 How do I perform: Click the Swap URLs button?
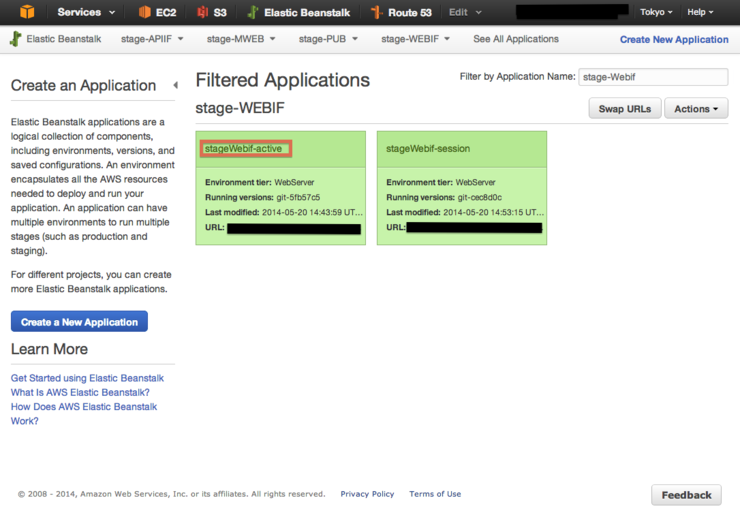625,109
